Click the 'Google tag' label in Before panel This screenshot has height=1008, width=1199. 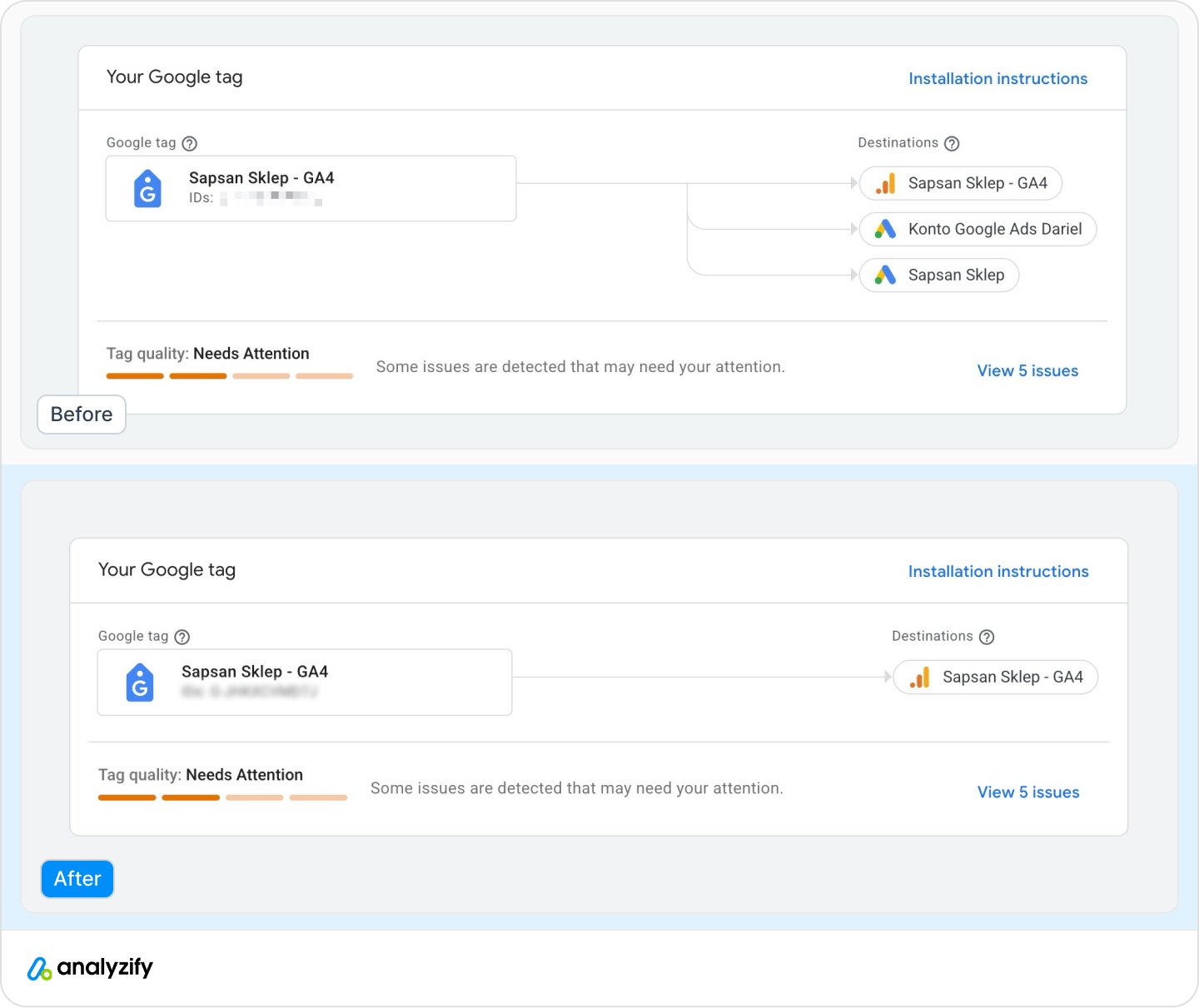[142, 143]
